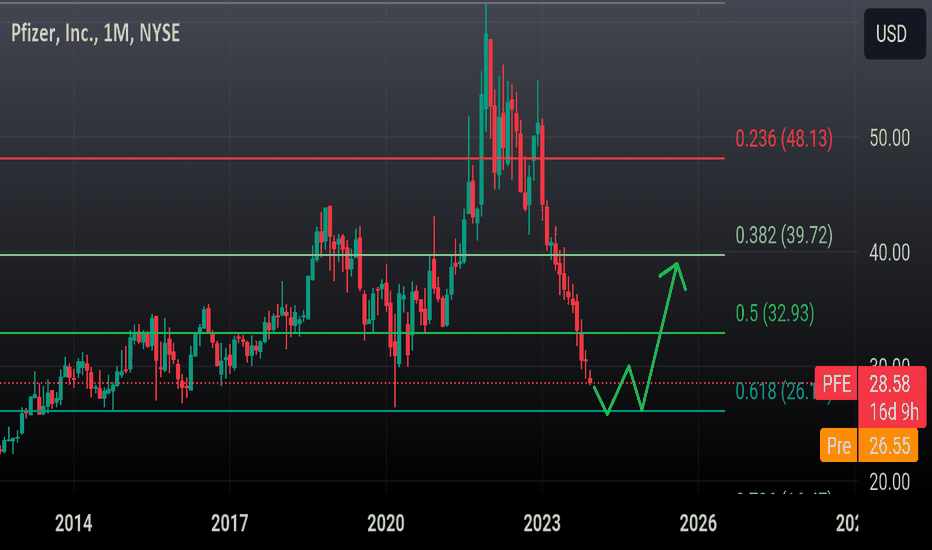This screenshot has width=932, height=550.
Task: Click the 16d 9h countdown label
Action: tap(893, 412)
